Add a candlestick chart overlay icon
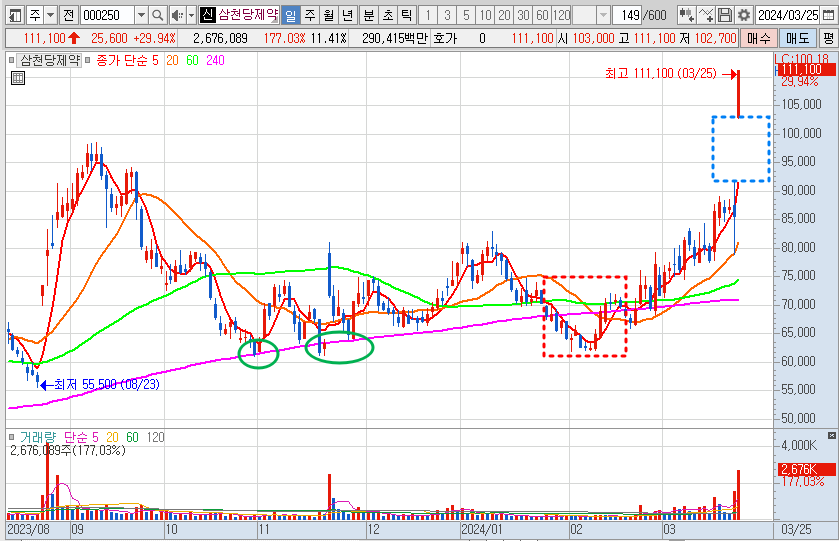The height and width of the screenshot is (541, 839). point(687,16)
